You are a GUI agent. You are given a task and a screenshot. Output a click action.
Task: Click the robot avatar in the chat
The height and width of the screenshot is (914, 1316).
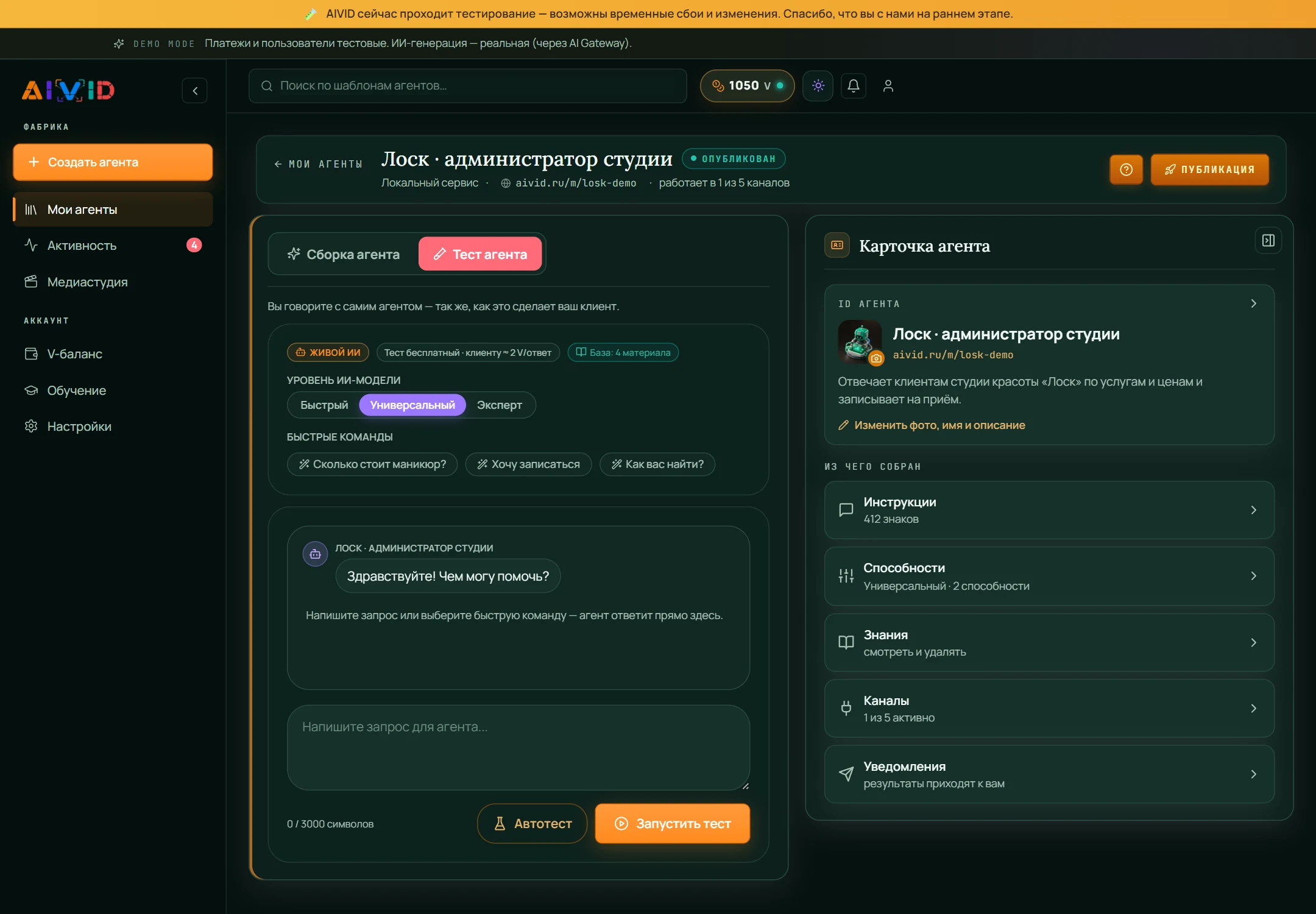point(315,554)
